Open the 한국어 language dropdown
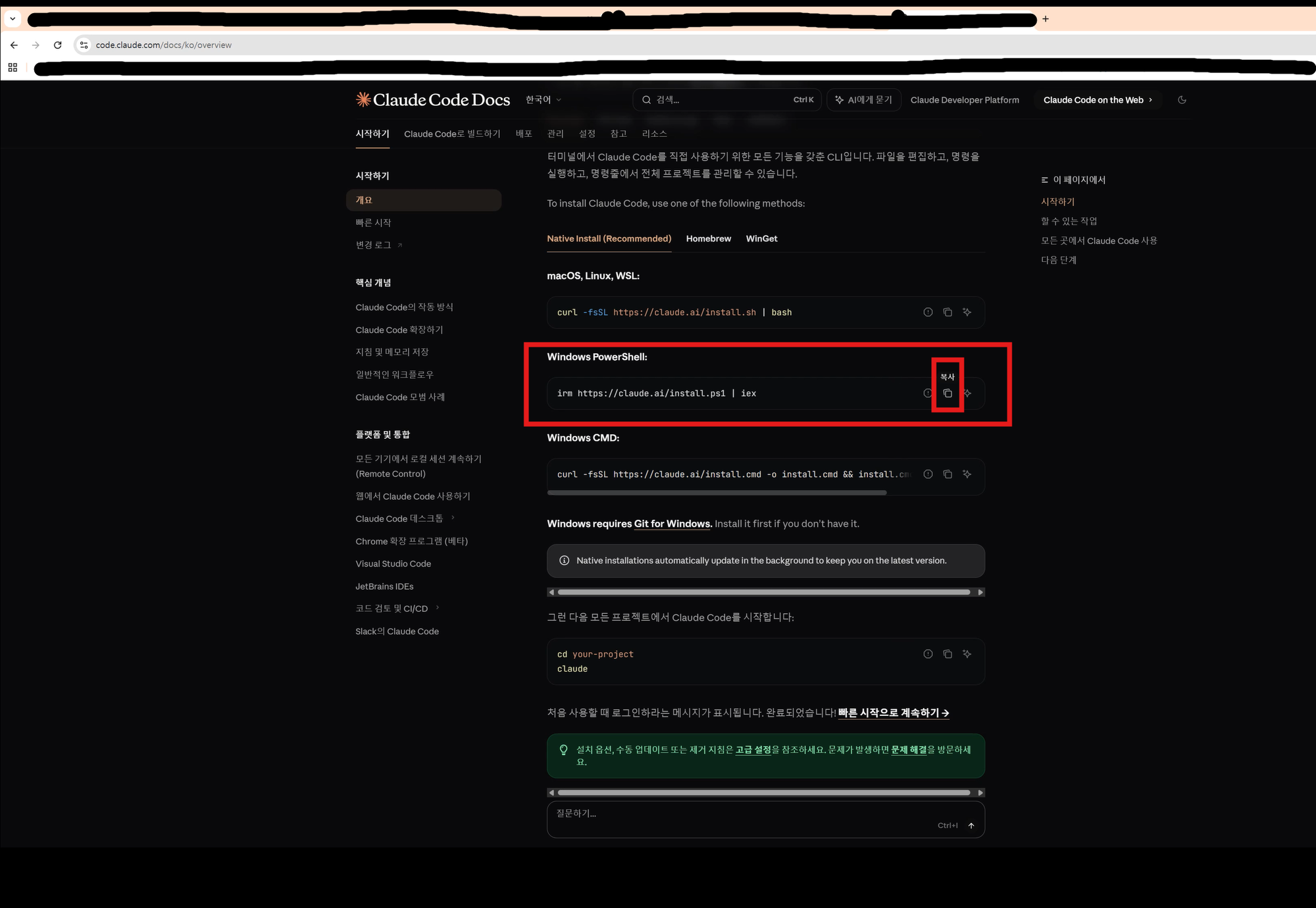This screenshot has width=1316, height=908. 544,100
